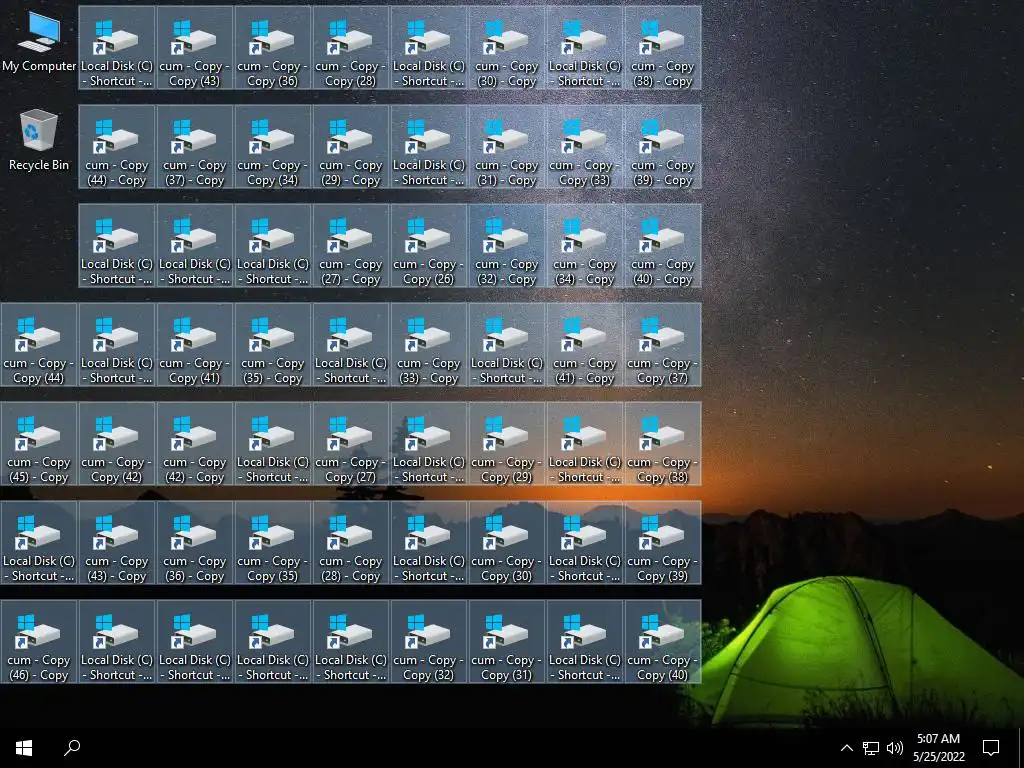Select shortcut 'cum - Copy - Copy (34)'
Screen dimensions: 1024x768
tap(272, 147)
